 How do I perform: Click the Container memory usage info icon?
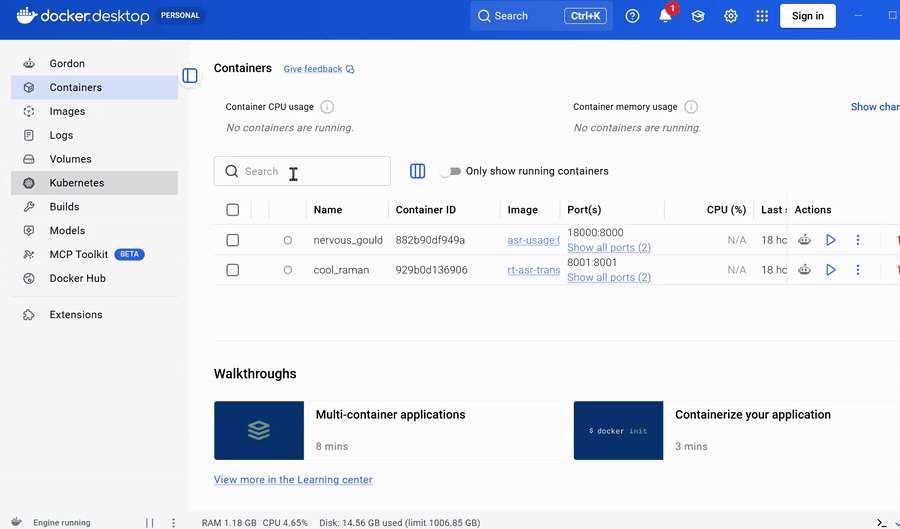[x=691, y=107]
